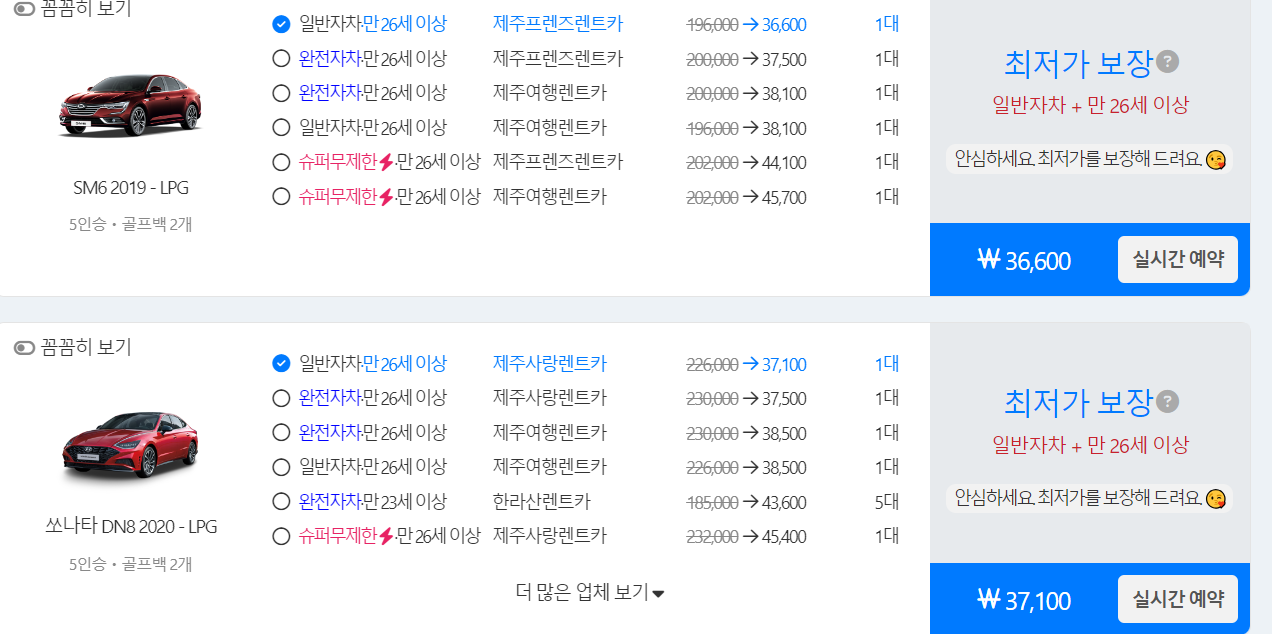Viewport: 1272px width, 634px height.
Task: Open the 최저가 보장 help icon on SM6 card
Action: pos(1168,61)
